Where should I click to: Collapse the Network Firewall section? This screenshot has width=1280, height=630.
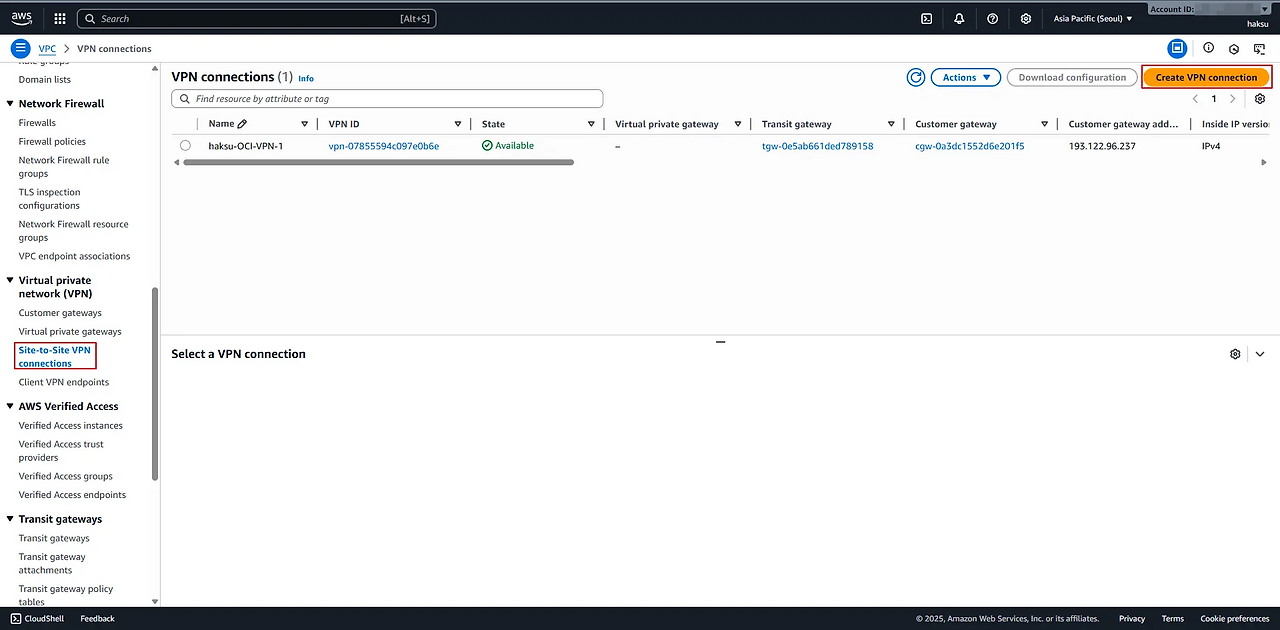click(x=10, y=103)
